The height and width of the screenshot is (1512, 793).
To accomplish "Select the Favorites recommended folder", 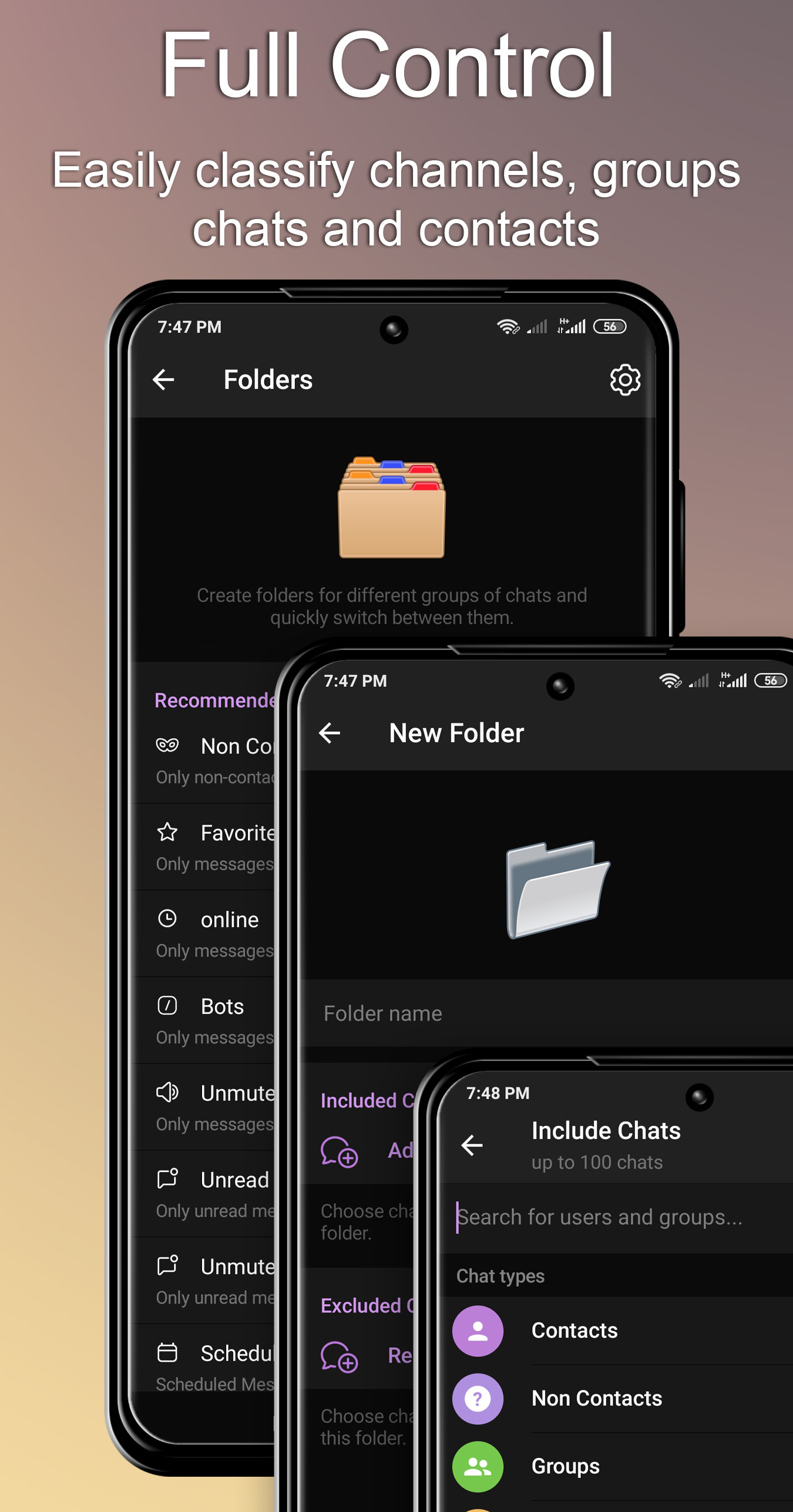I will coord(203,847).
